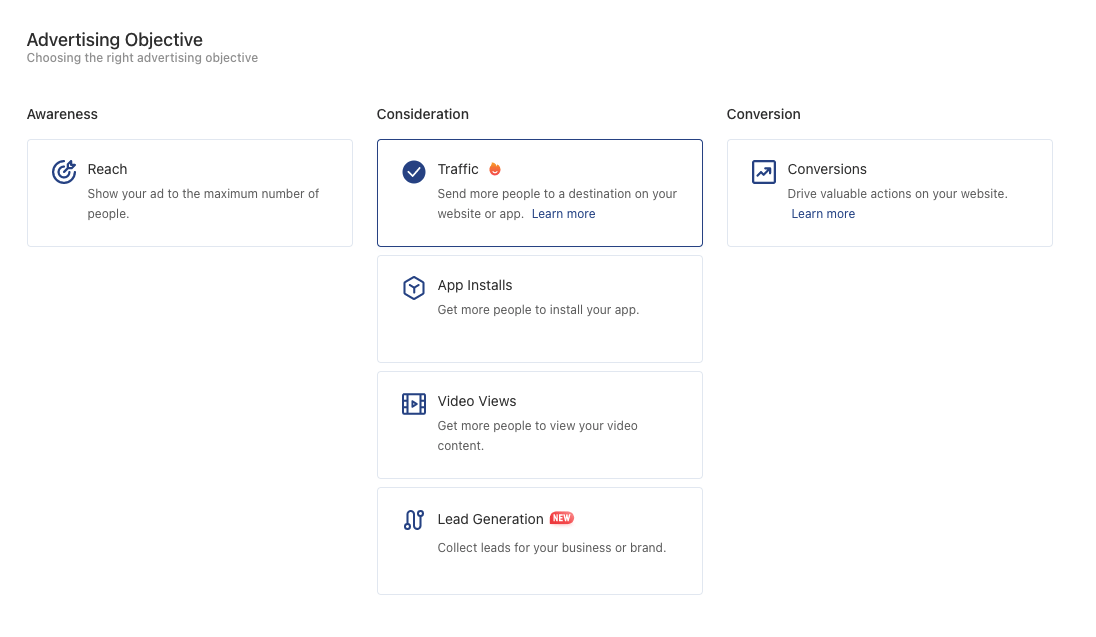Screen dimensions: 1096x637
Task: Click 'Get more people to install your app' text
Action: 538,310
